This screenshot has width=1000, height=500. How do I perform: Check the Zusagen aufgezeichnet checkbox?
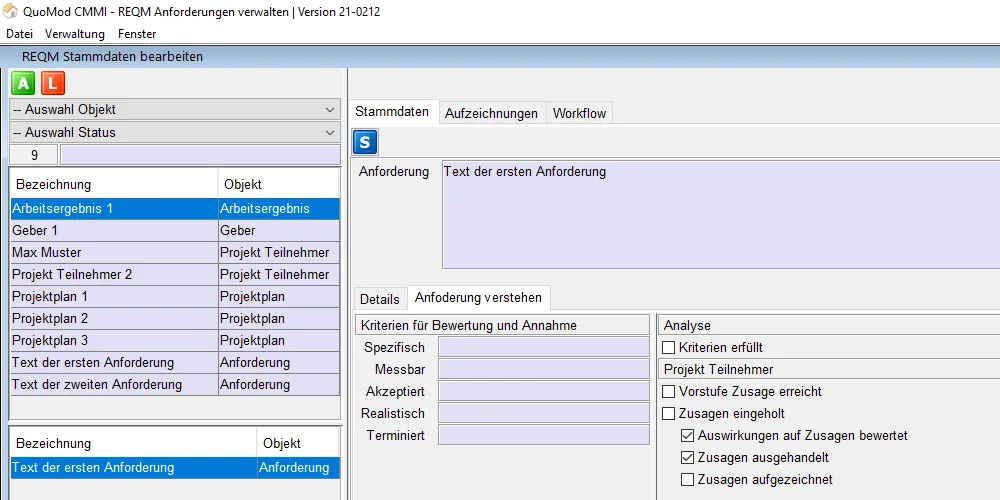click(x=687, y=480)
